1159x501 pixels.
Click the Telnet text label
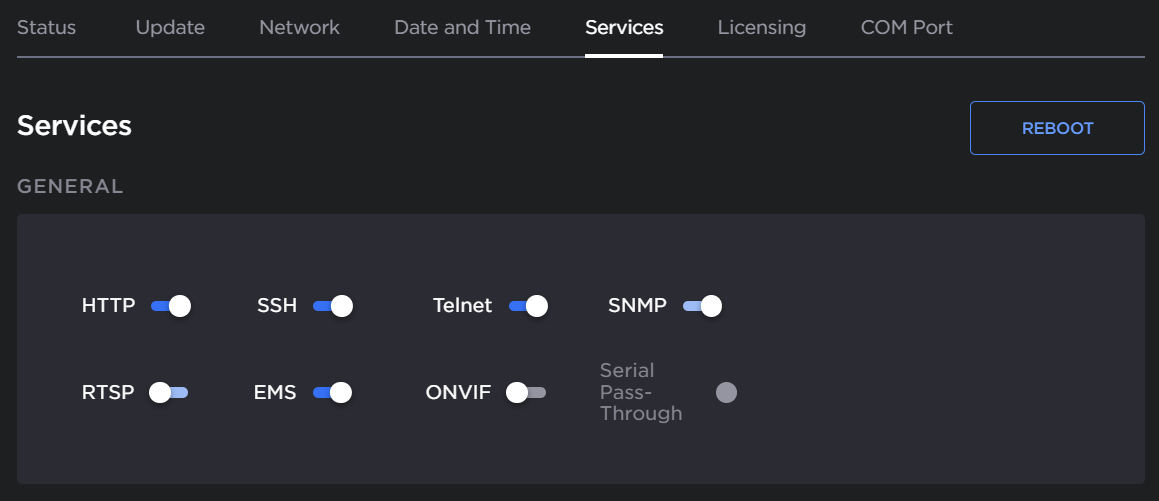coord(462,306)
